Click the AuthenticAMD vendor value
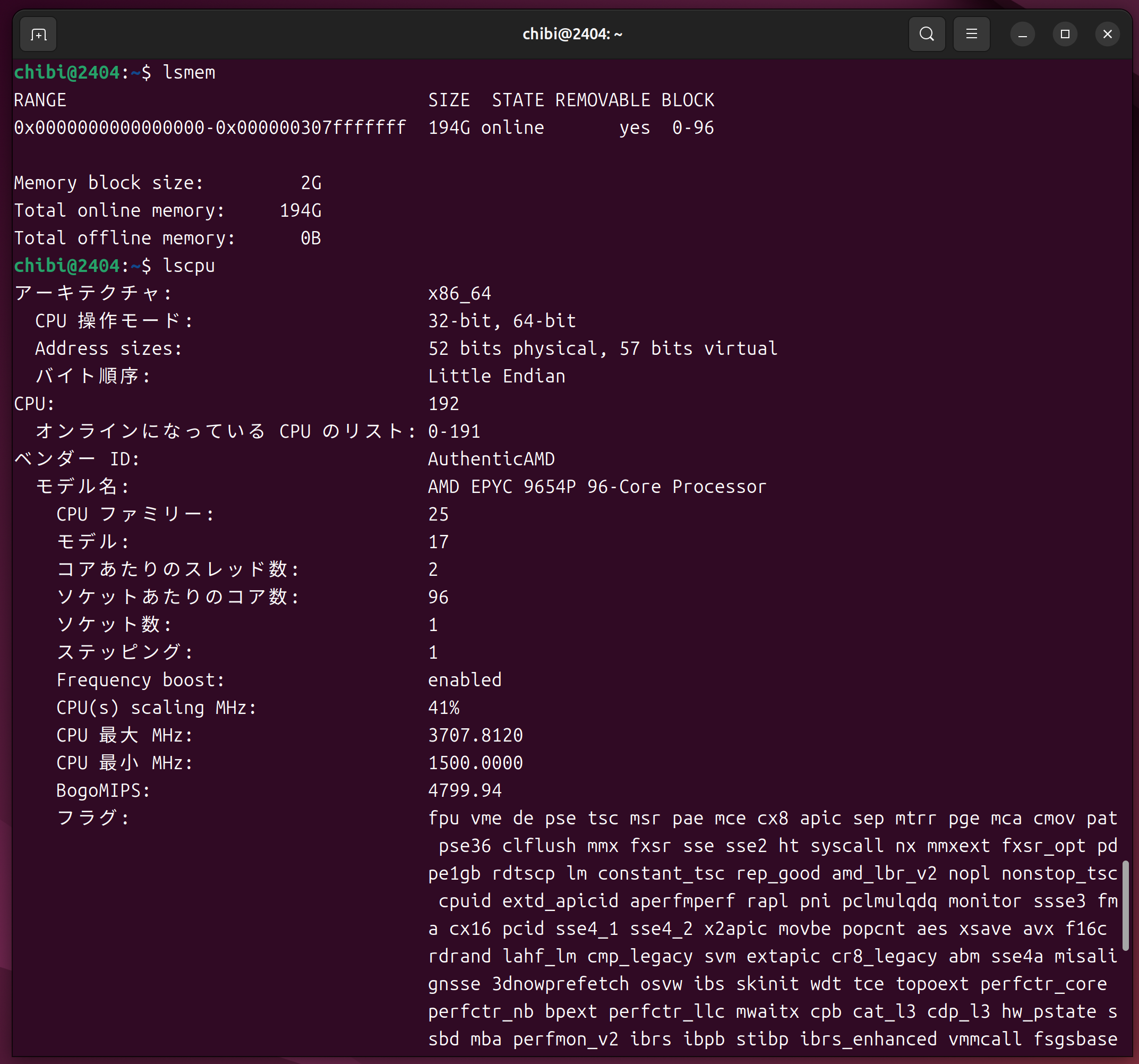 point(491,459)
